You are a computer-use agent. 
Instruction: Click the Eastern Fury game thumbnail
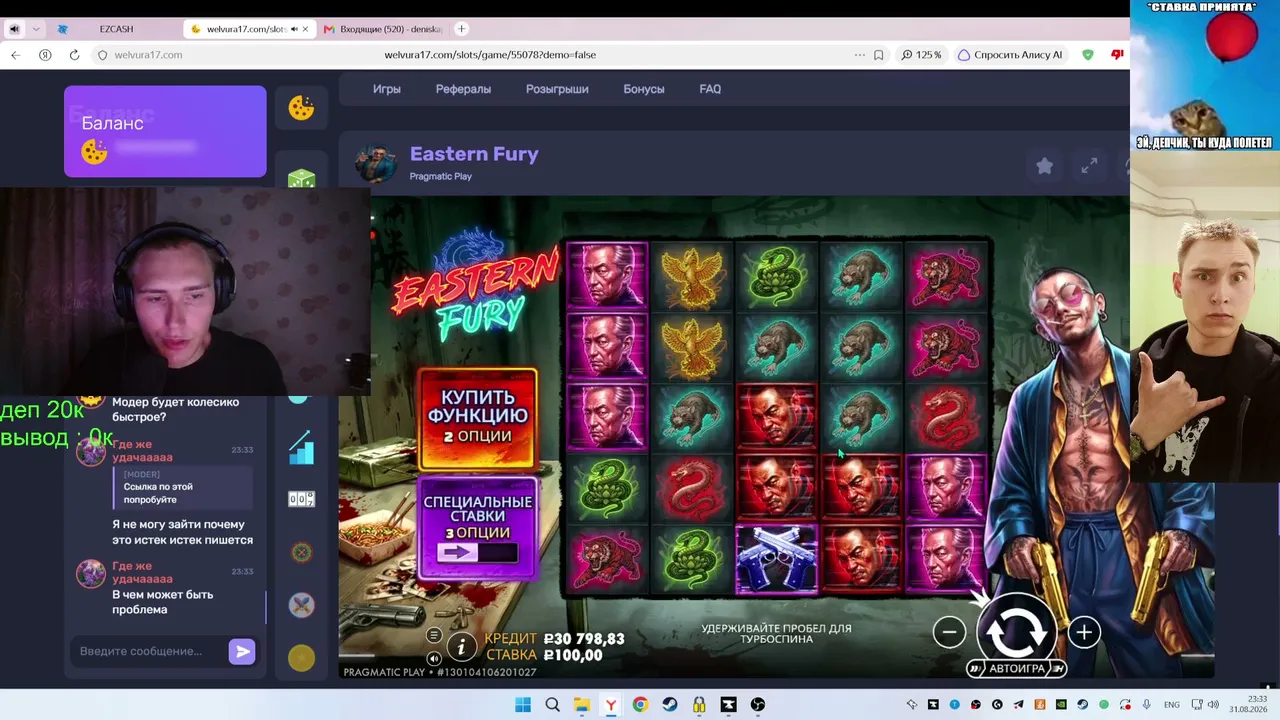376,163
